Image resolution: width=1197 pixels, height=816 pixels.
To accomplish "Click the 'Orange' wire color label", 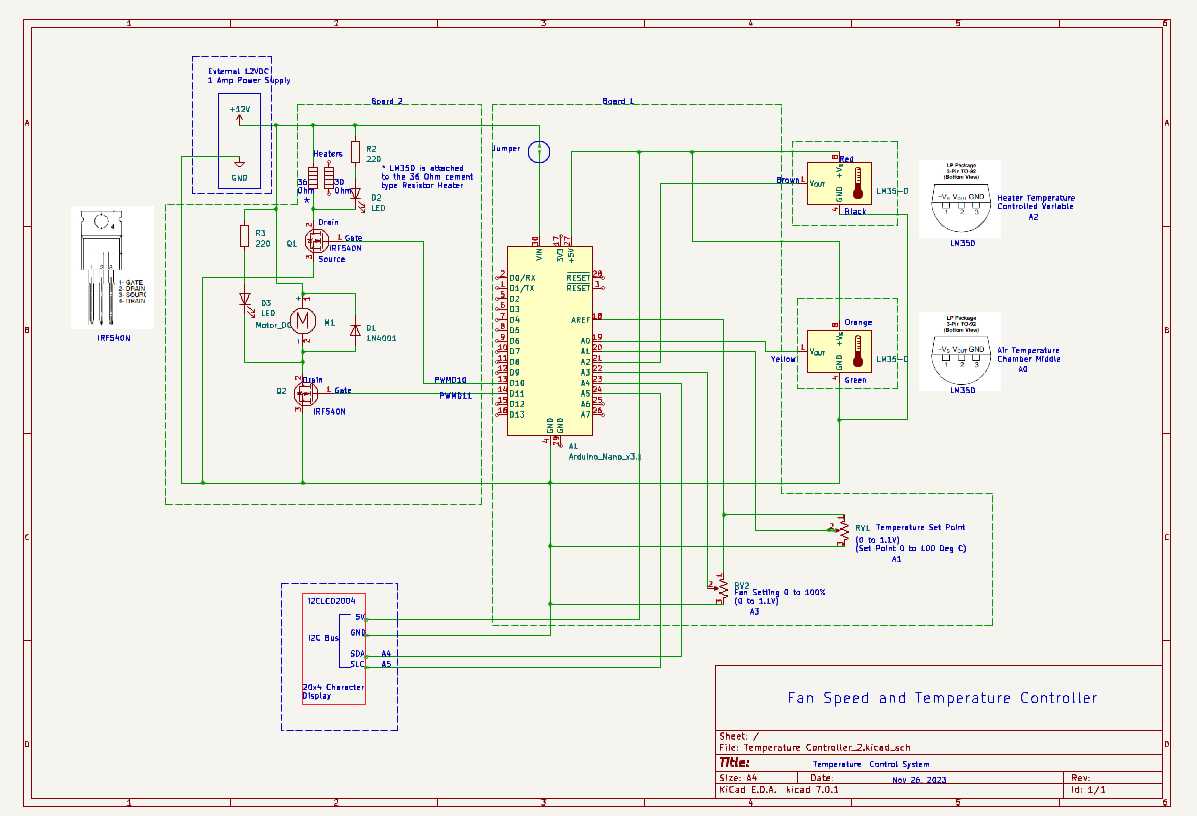I will 857,323.
